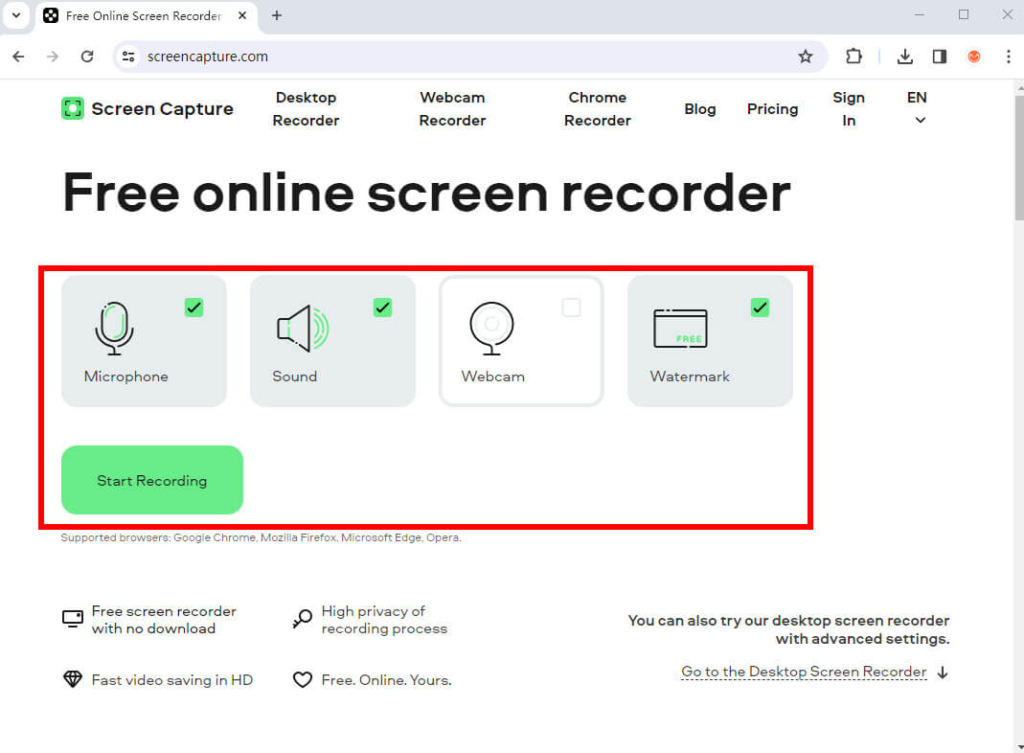Open the site information view in the address bar
Screen dimensions: 1024x753
point(129,57)
